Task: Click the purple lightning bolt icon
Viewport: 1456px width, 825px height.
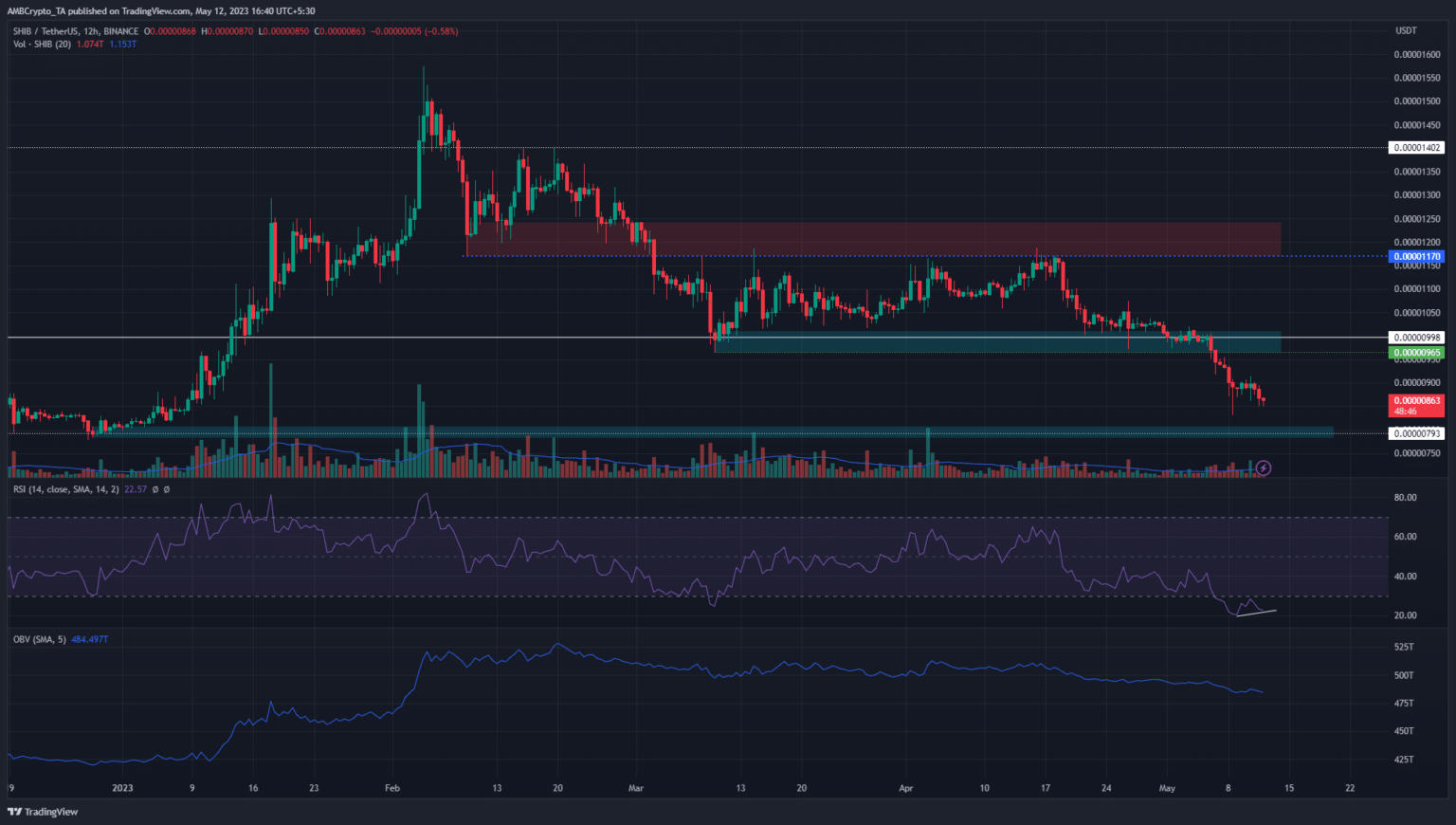Action: tap(1263, 467)
